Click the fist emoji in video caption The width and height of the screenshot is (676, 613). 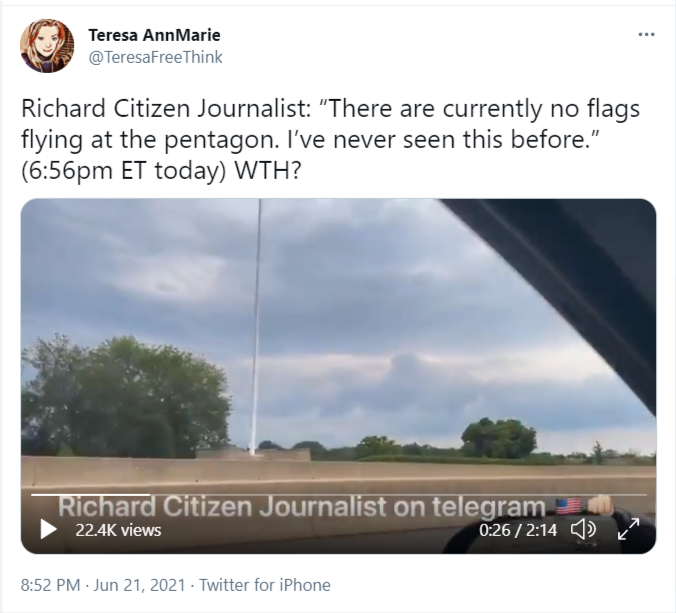(600, 505)
